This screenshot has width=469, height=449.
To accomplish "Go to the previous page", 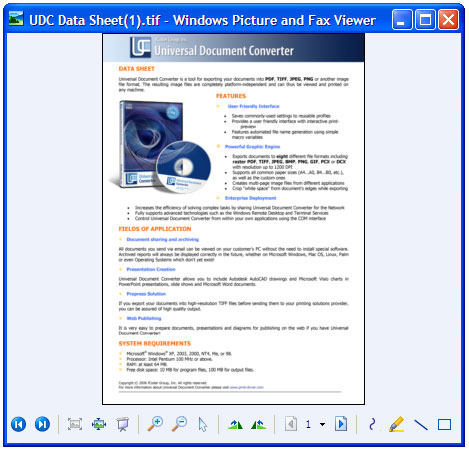I will [291, 424].
